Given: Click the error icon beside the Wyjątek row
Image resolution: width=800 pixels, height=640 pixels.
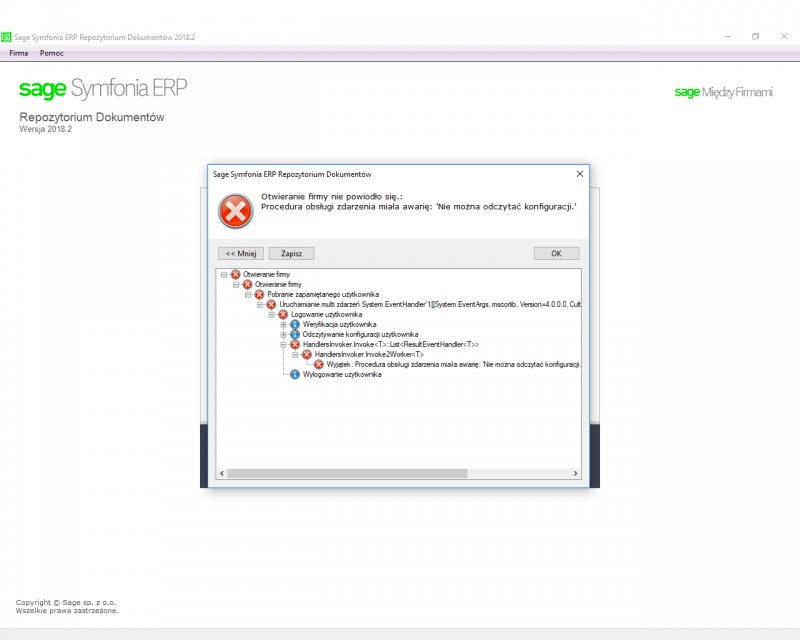Looking at the screenshot, I should pos(319,364).
